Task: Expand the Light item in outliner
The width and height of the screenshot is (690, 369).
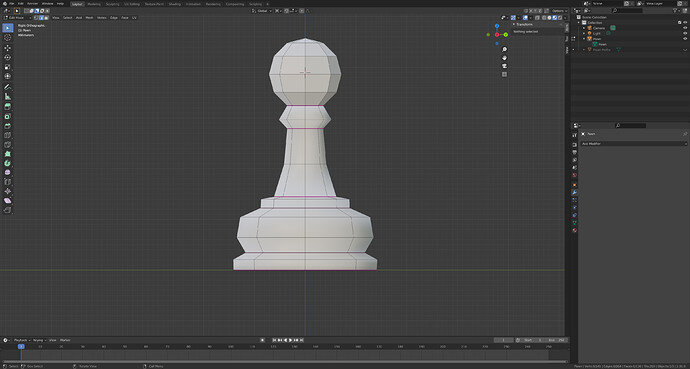Action: 584,33
